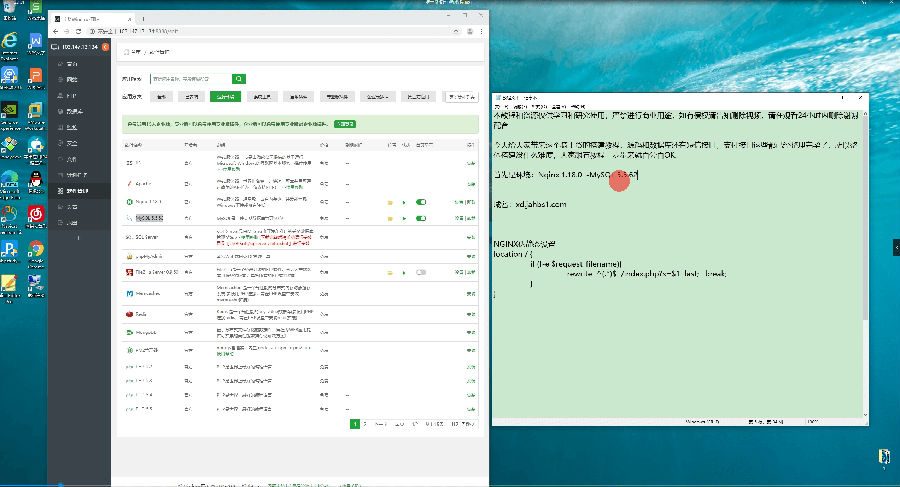The image size is (900, 487).
Task: Toggle the Nginx 1.18.0 homepage-display switch
Action: (421, 202)
